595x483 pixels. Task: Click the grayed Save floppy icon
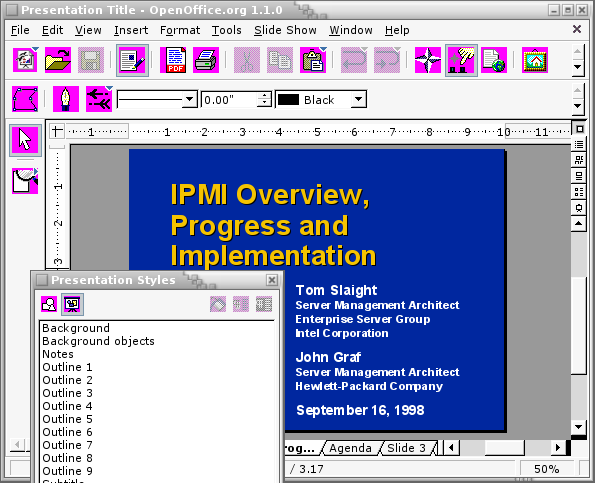(91, 60)
